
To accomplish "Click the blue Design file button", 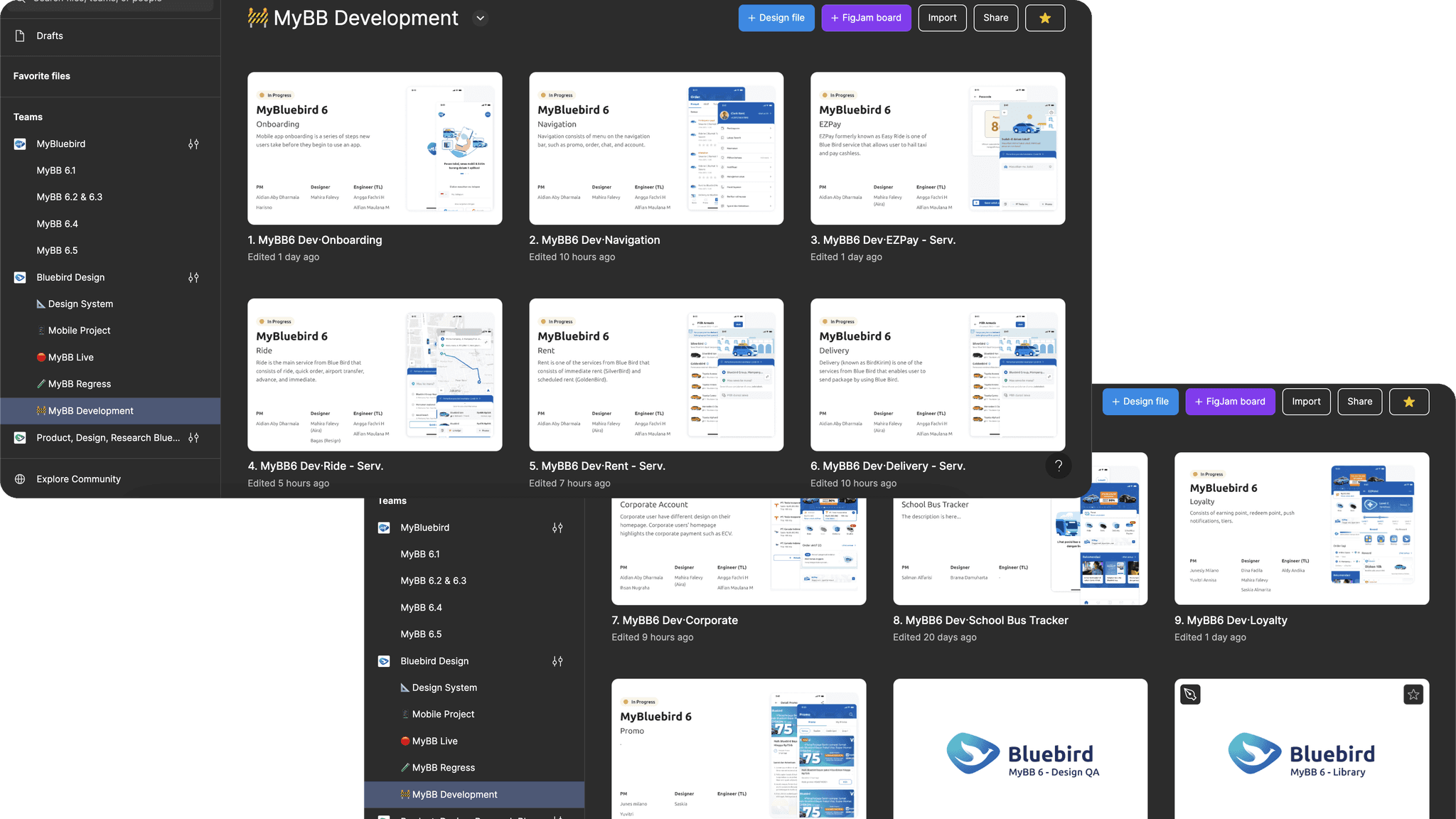I will click(x=776, y=18).
